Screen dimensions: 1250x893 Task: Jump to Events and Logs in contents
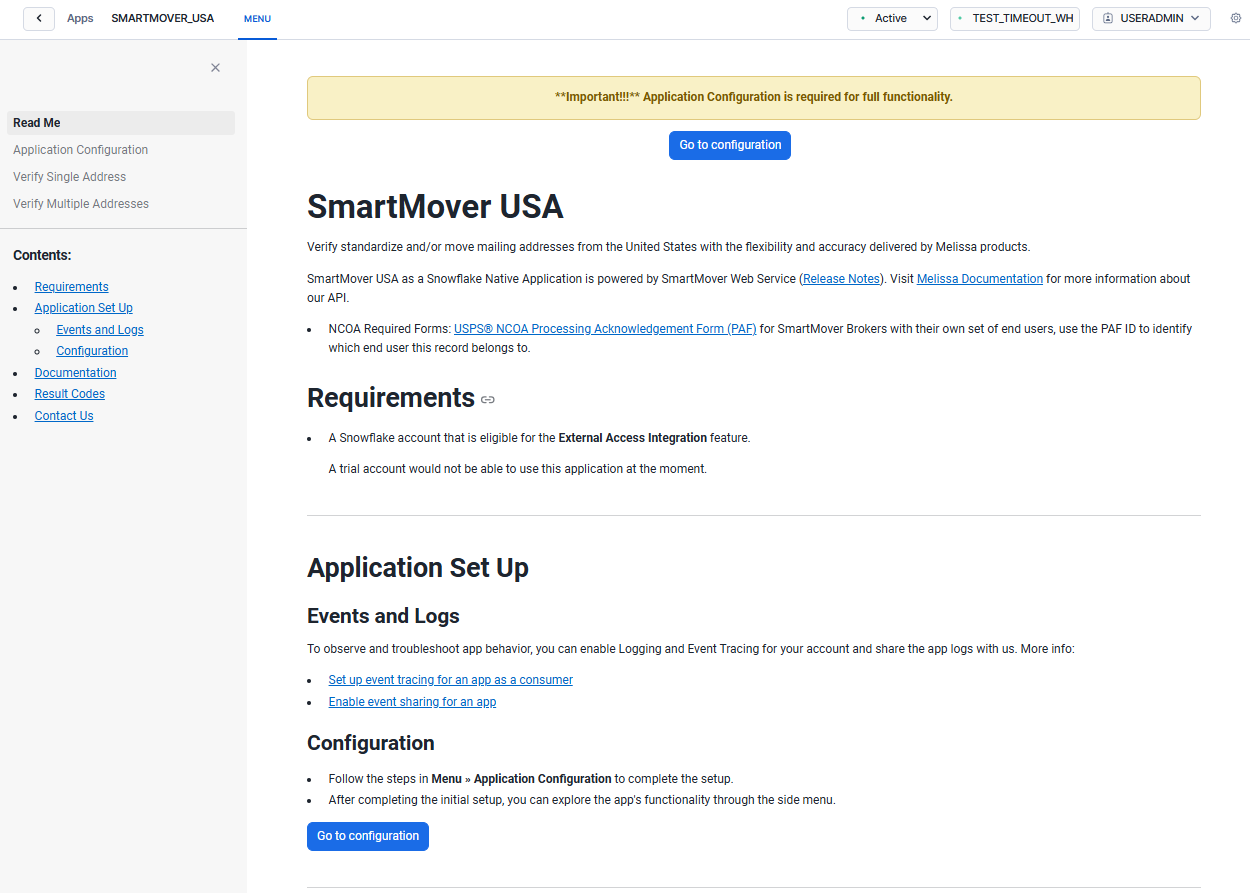[100, 330]
